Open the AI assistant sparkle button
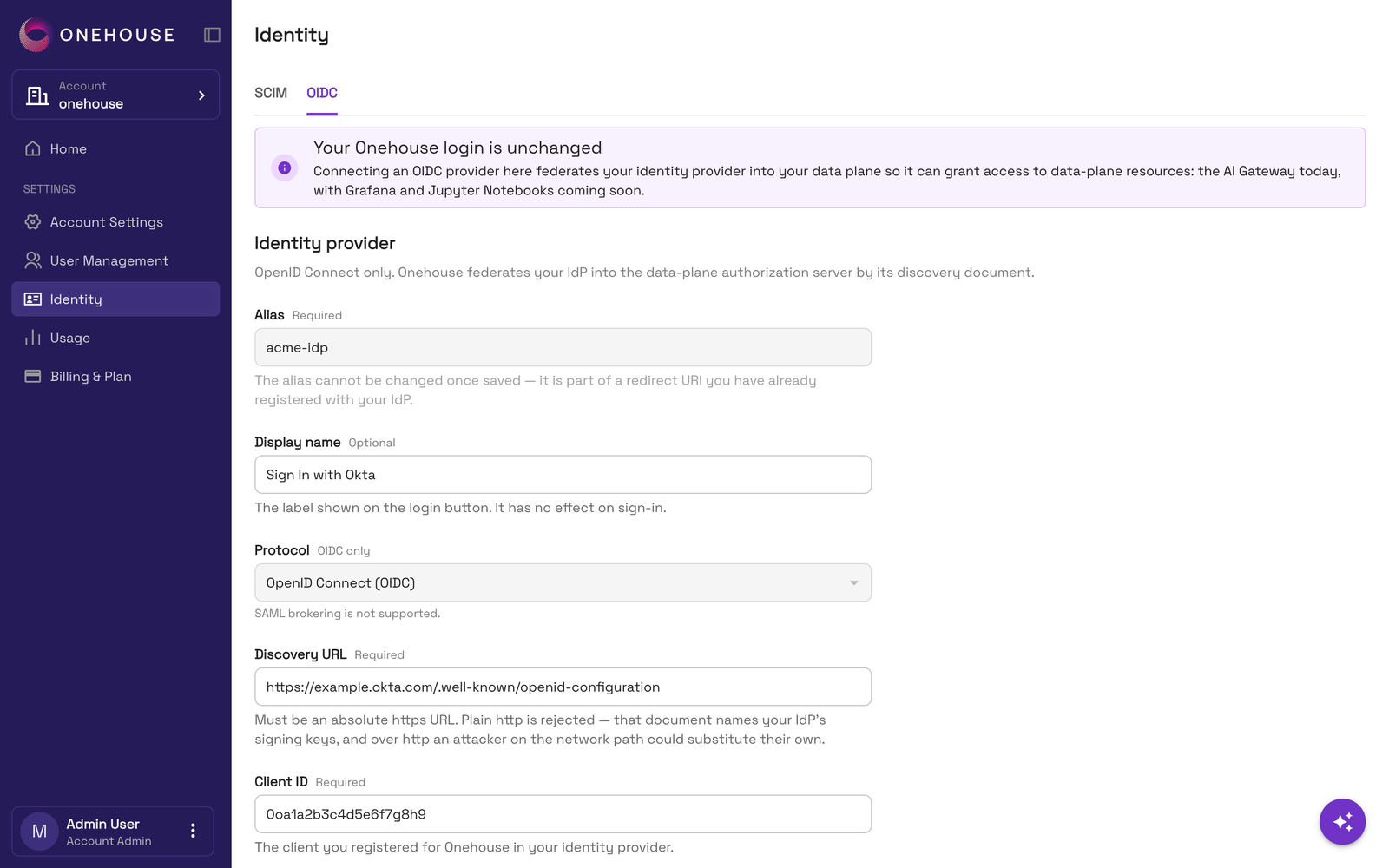Screen dimensions: 1389x868 [x=1342, y=821]
